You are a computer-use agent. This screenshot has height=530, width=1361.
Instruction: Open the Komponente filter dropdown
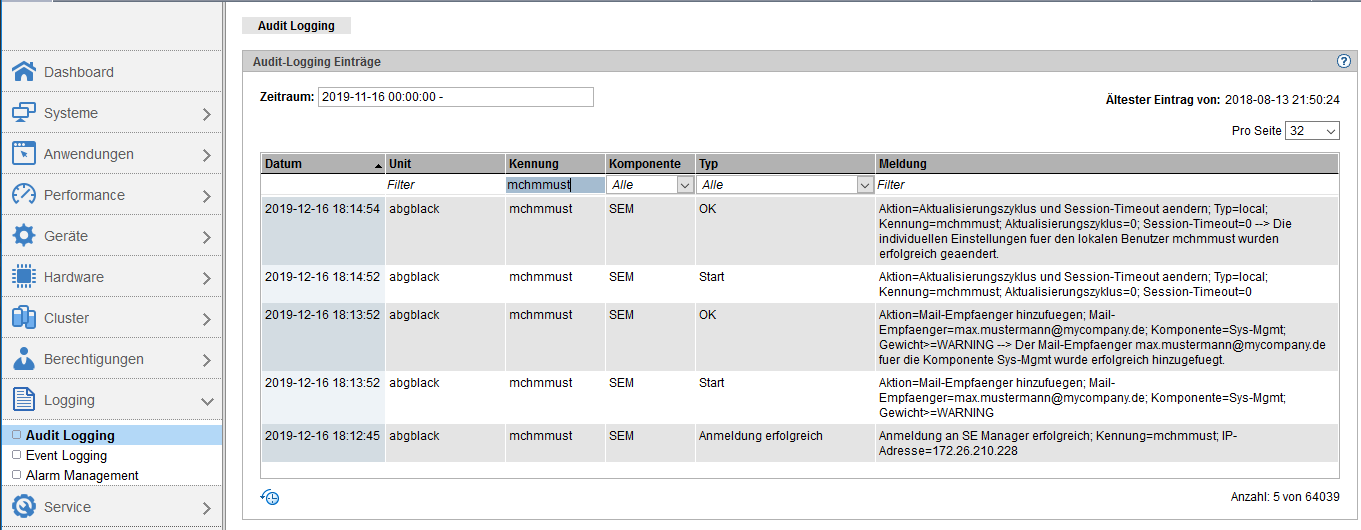coord(651,185)
